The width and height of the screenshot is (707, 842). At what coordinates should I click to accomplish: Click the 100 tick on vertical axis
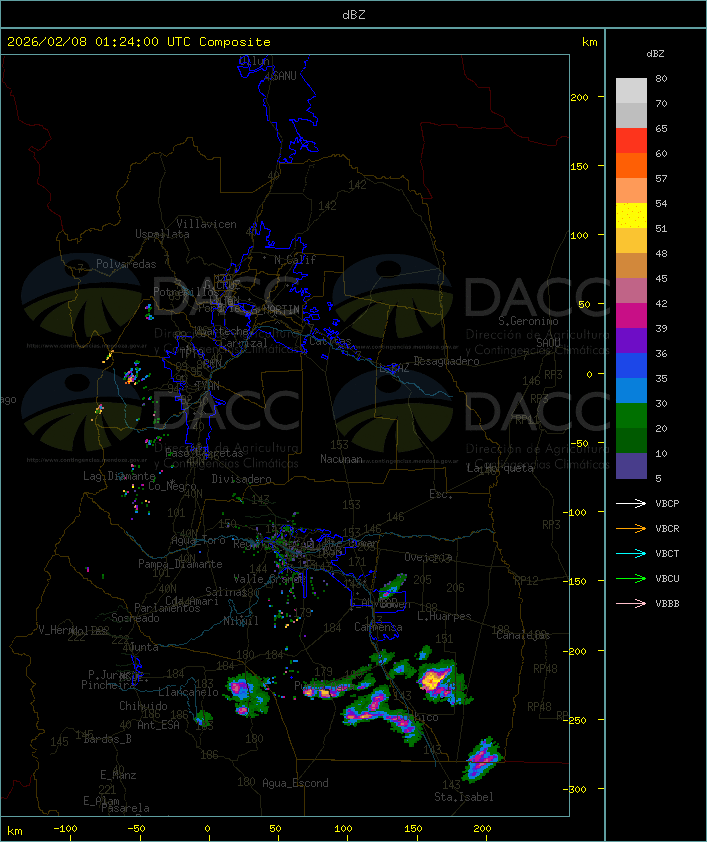click(x=579, y=235)
